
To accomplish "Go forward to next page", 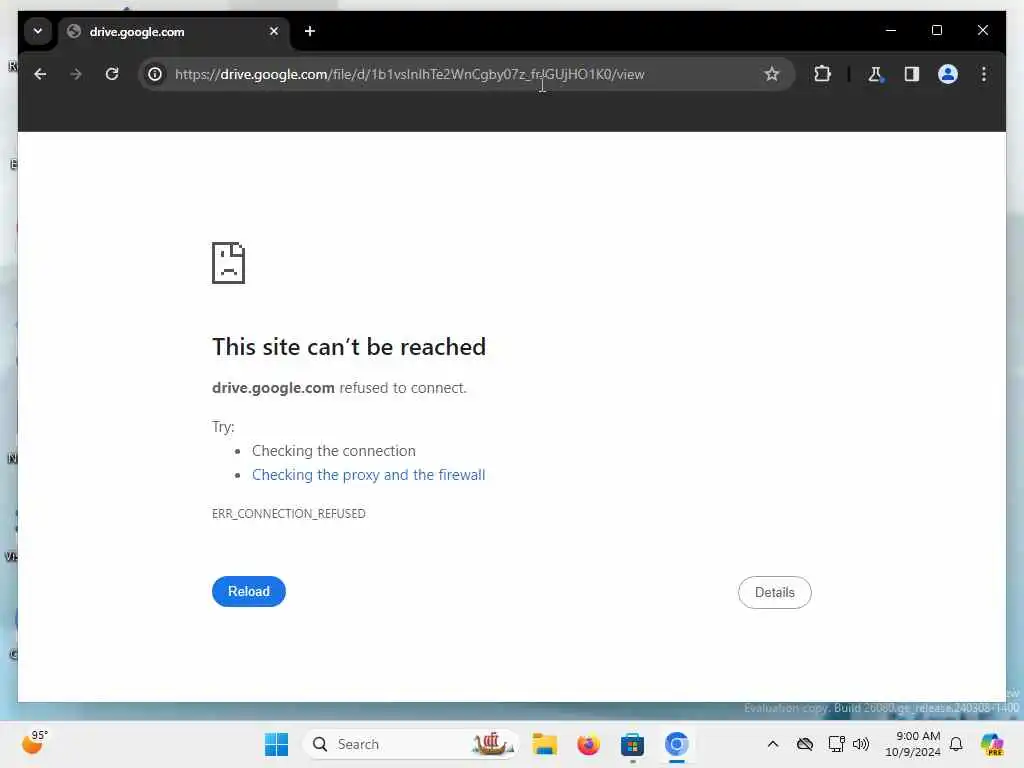I will tap(76, 74).
